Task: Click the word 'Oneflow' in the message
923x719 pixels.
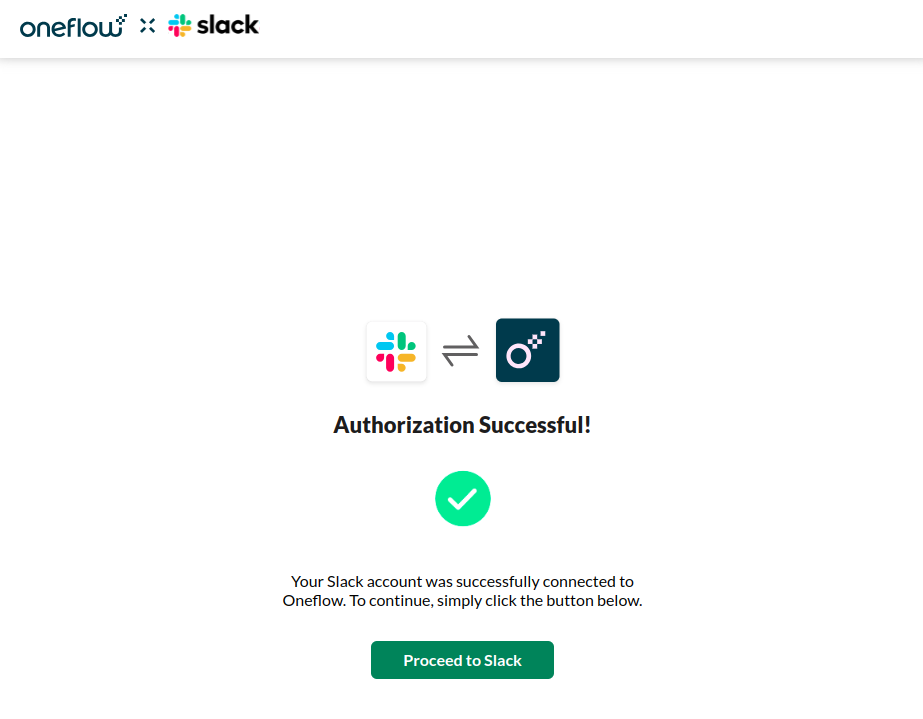Action: click(315, 599)
